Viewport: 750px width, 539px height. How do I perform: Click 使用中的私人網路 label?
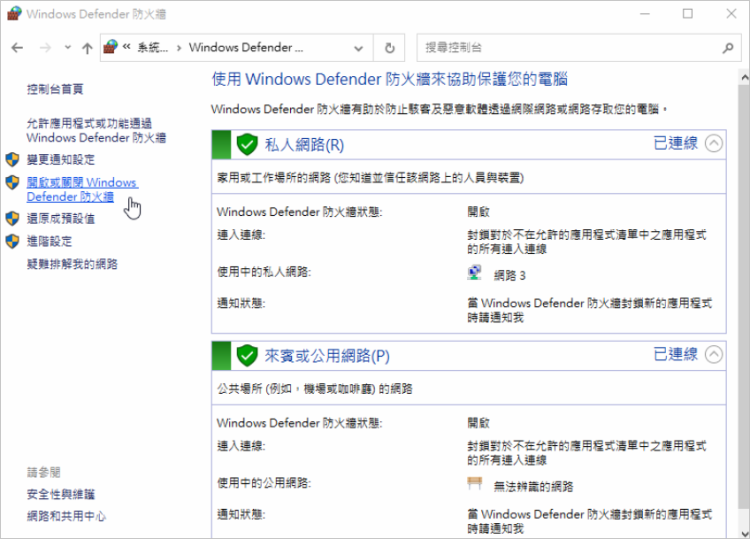tap(264, 272)
